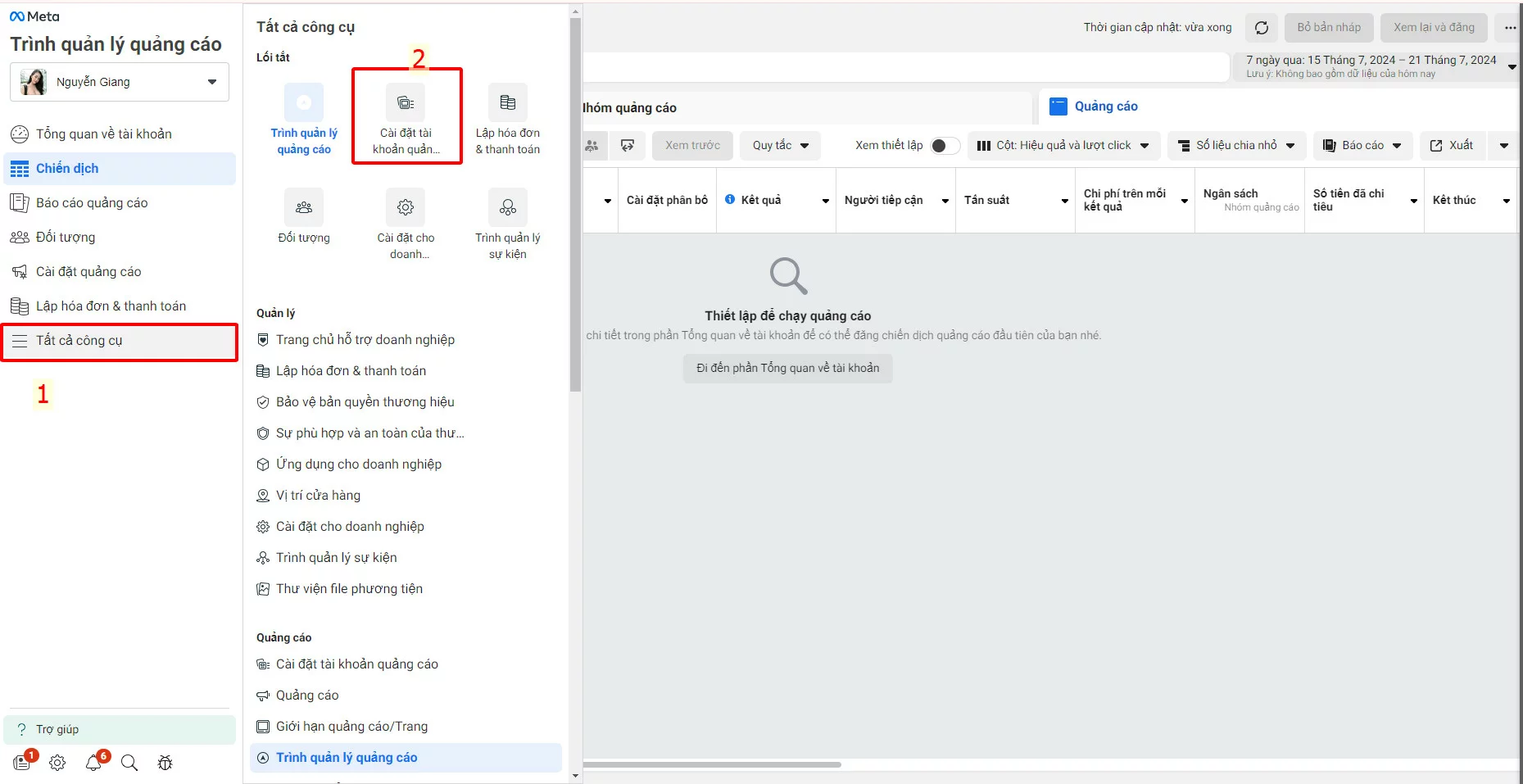Open Events Manager shortcut icon
The image size is (1523, 784).
click(x=507, y=208)
